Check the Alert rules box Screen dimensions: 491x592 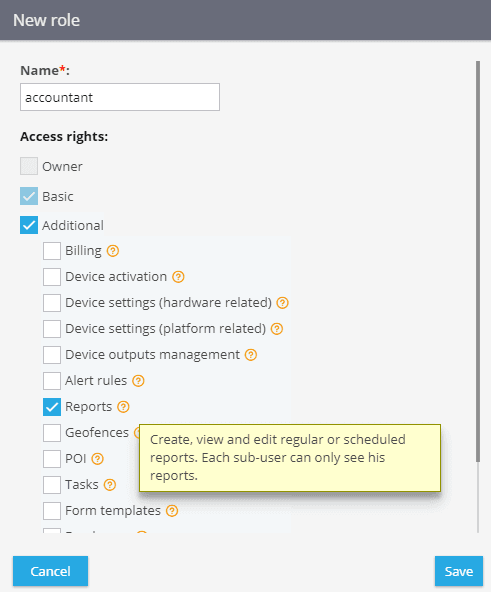coord(52,381)
